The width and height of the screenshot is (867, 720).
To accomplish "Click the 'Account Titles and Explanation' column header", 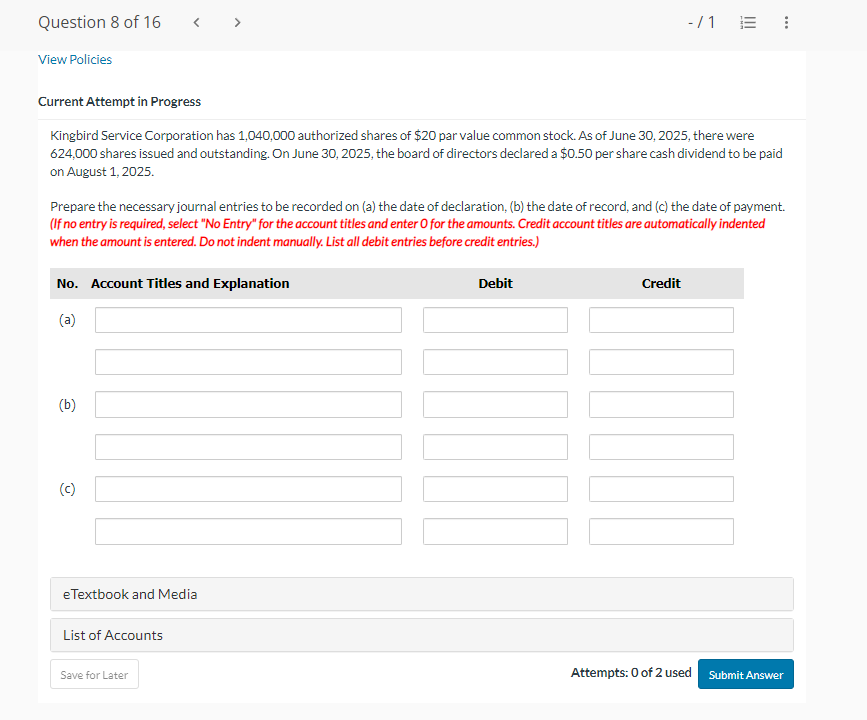I will 190,284.
